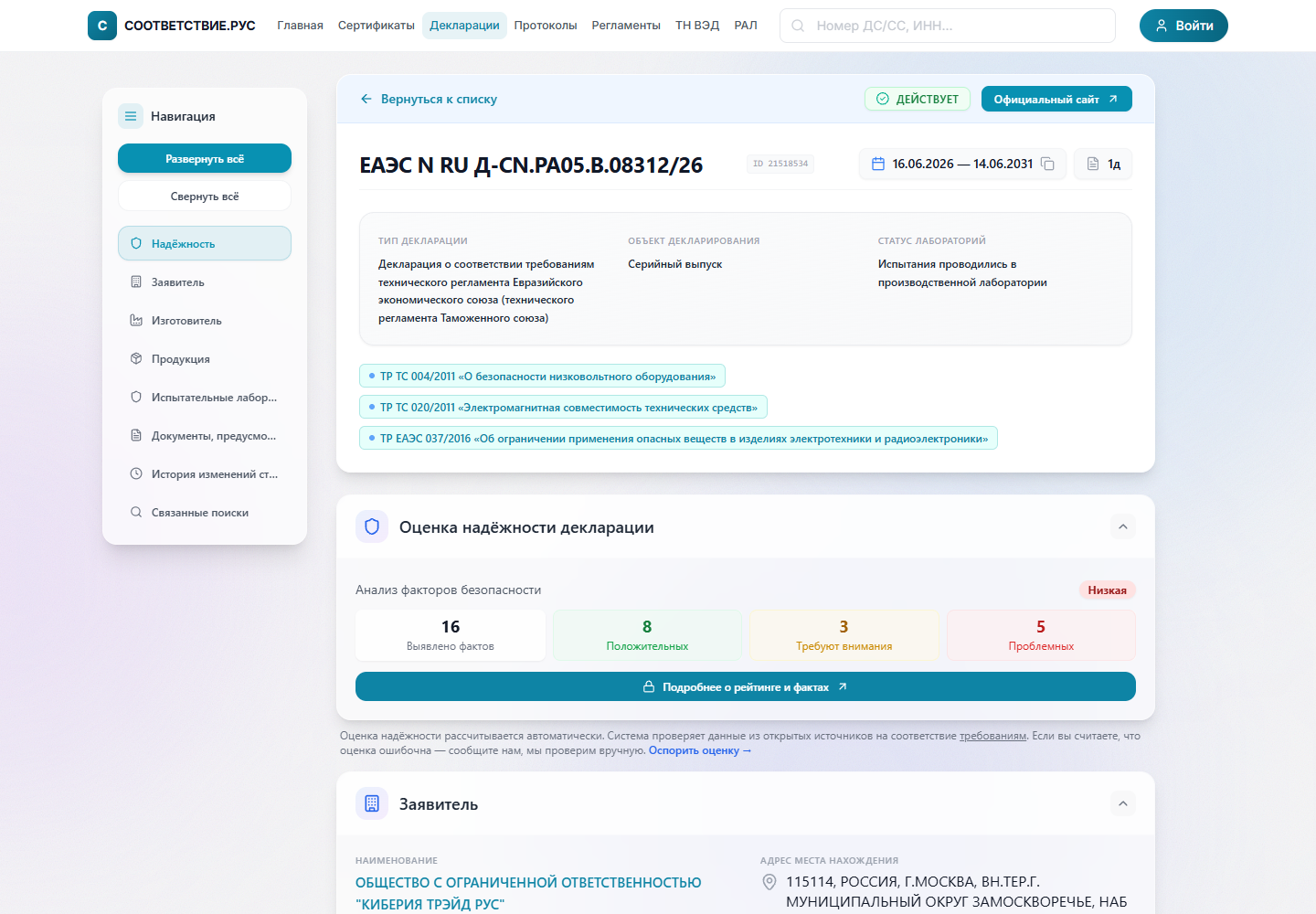The image size is (1316, 914).
Task: Click the building icon in Заявитель section header
Action: pyautogui.click(x=372, y=803)
